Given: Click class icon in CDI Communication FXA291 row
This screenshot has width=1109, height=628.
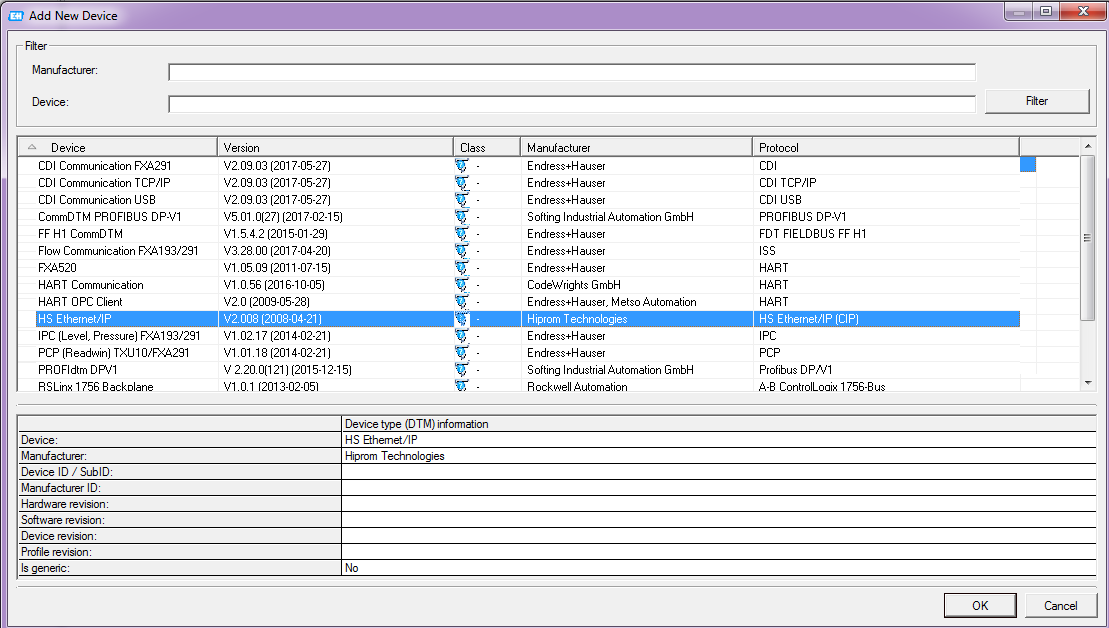Looking at the screenshot, I should click(461, 166).
